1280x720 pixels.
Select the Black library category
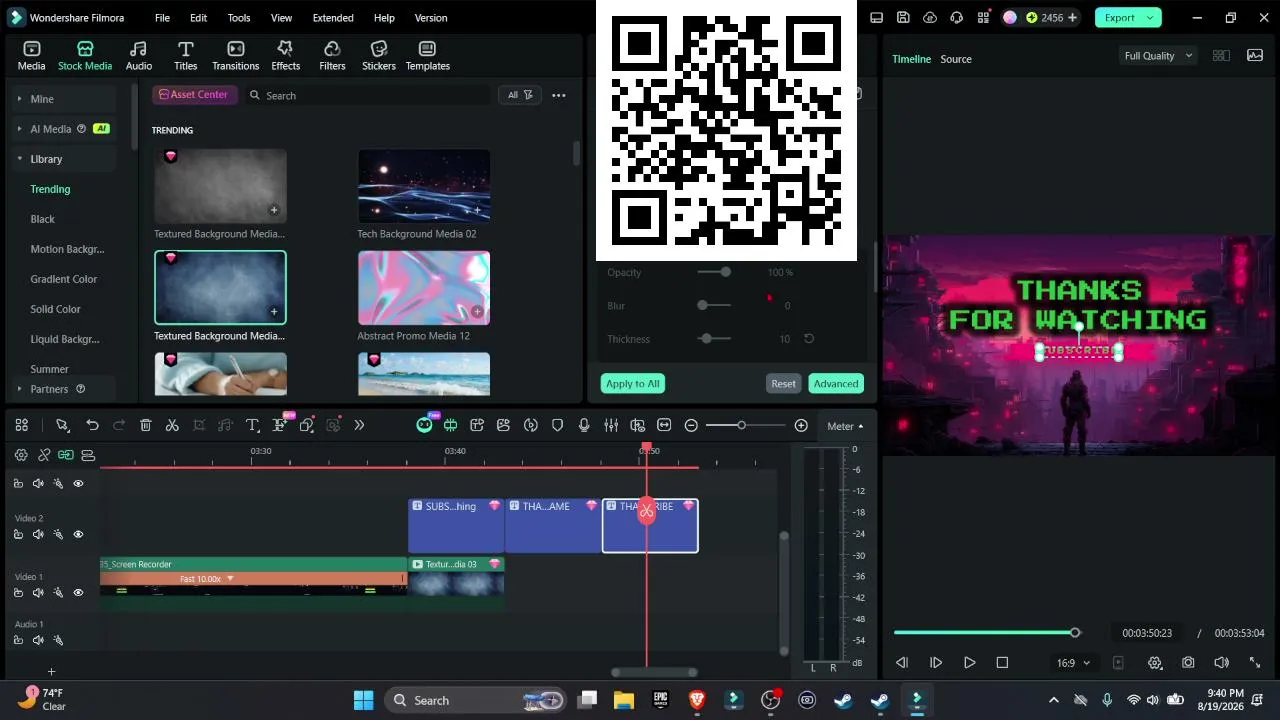pyautogui.click(x=43, y=219)
